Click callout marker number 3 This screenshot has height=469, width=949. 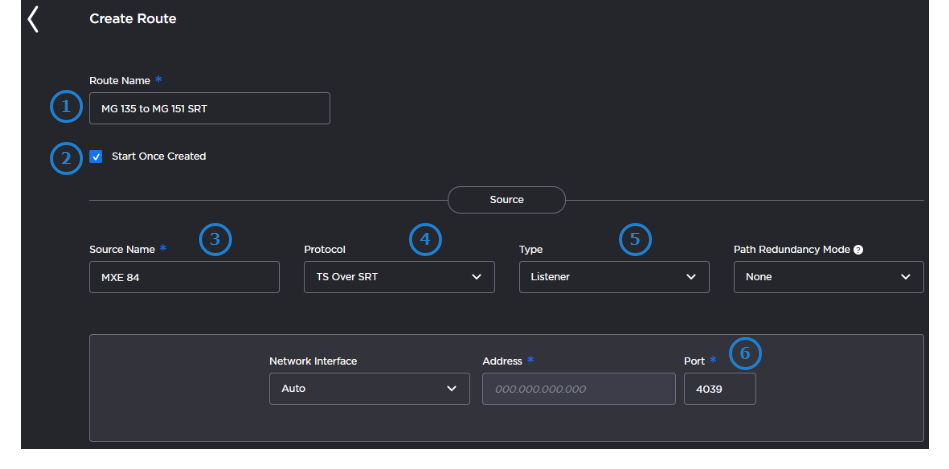click(215, 239)
